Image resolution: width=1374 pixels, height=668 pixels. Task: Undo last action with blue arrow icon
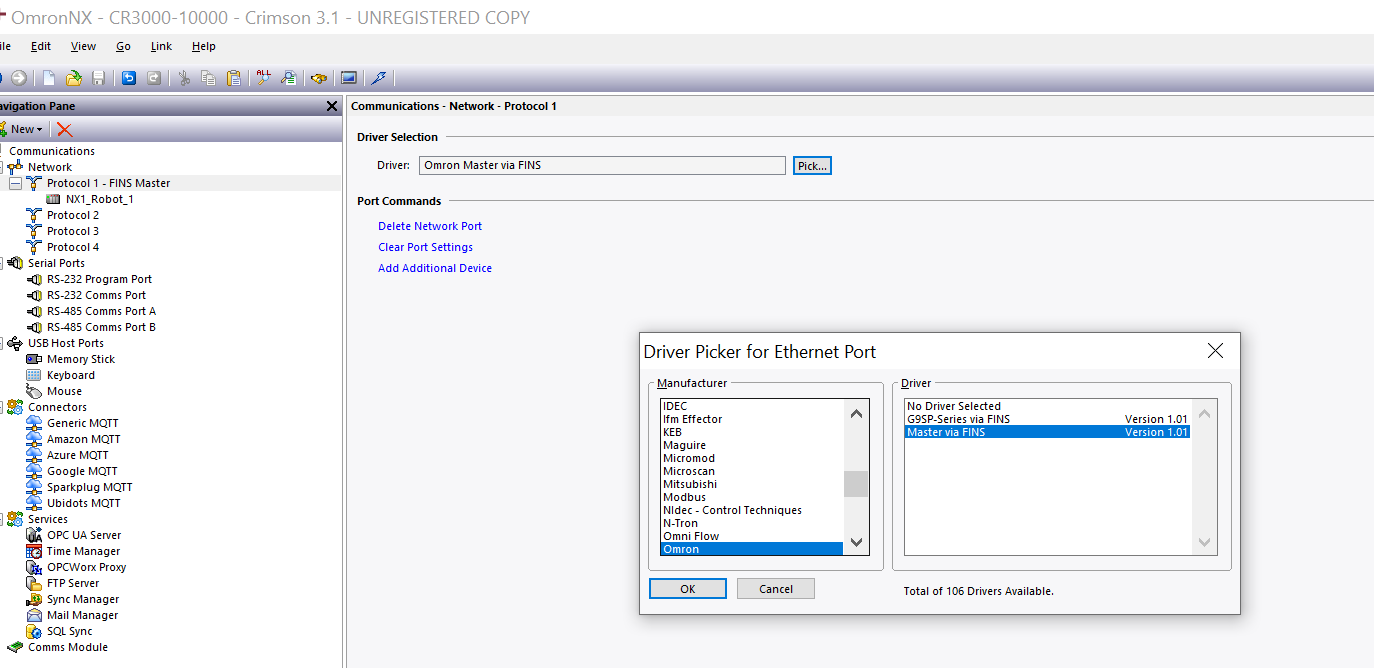click(x=129, y=78)
